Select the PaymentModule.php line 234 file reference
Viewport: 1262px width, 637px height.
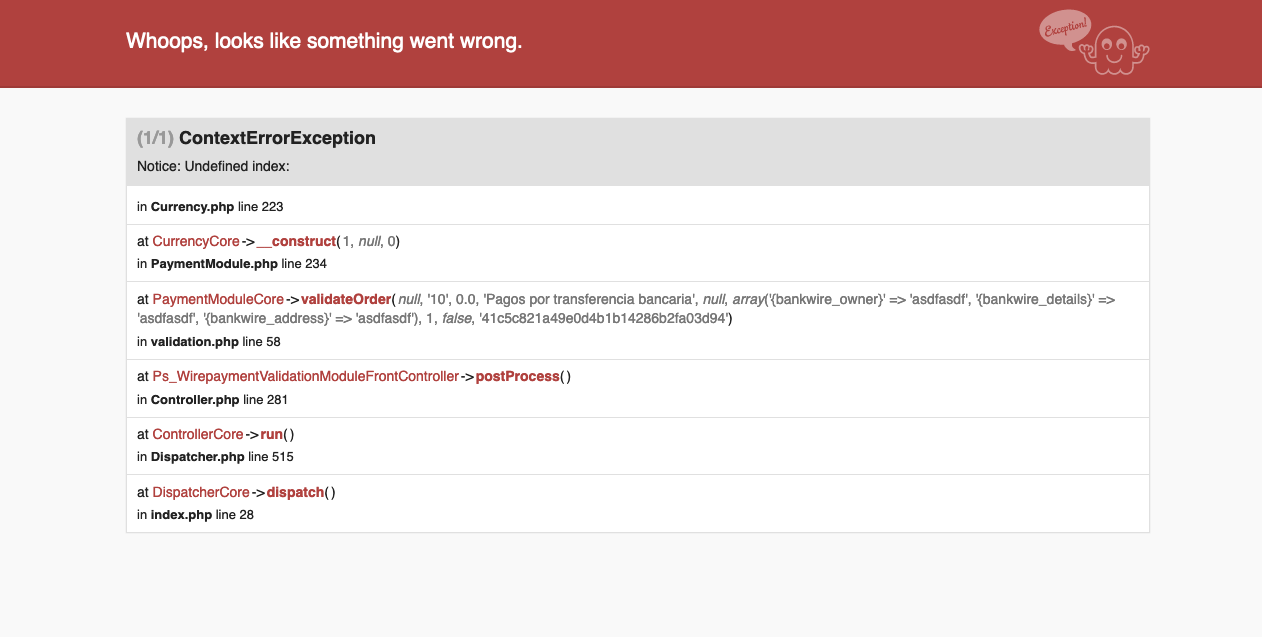239,264
